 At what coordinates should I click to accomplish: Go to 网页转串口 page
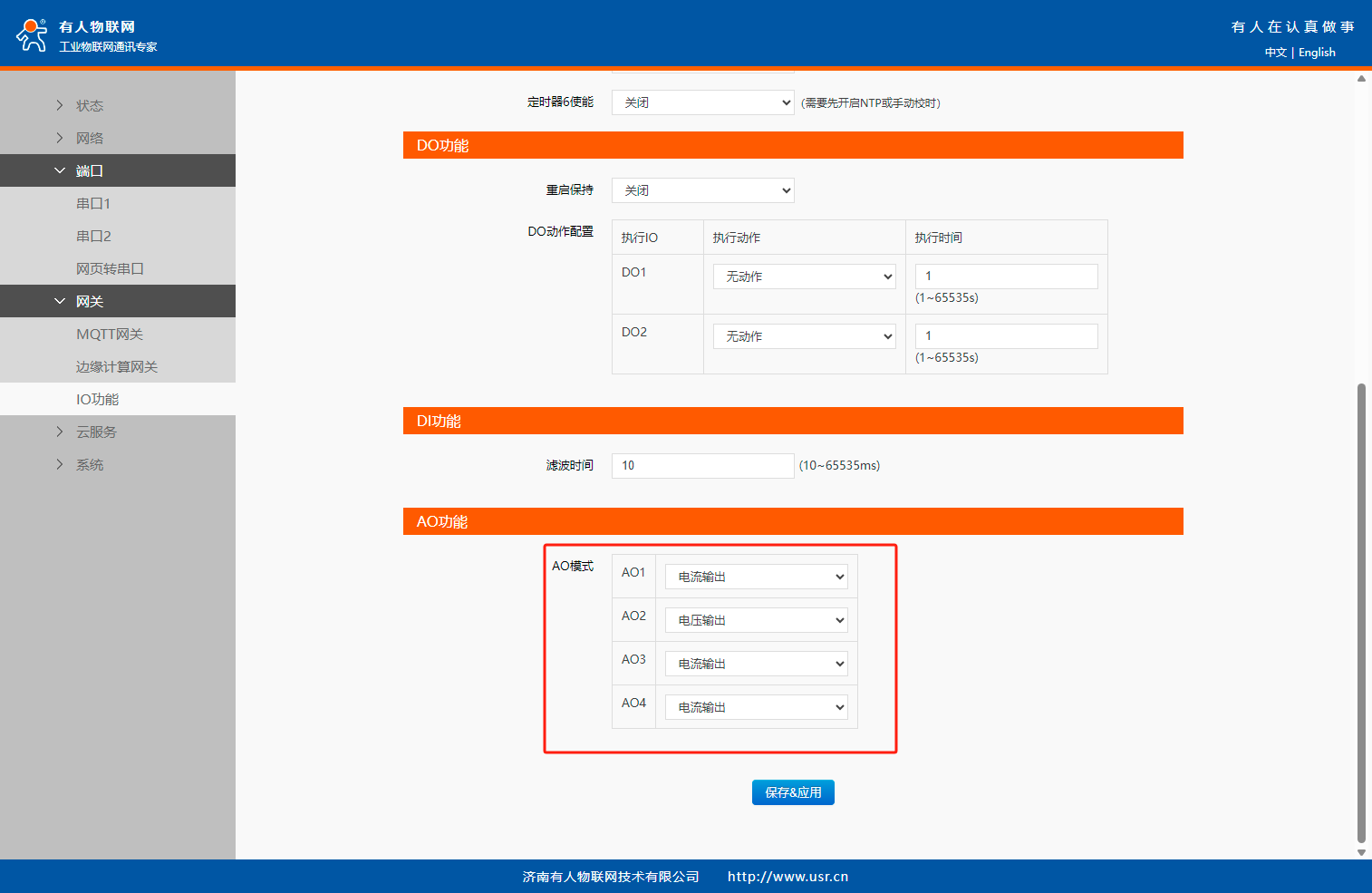pyautogui.click(x=110, y=268)
